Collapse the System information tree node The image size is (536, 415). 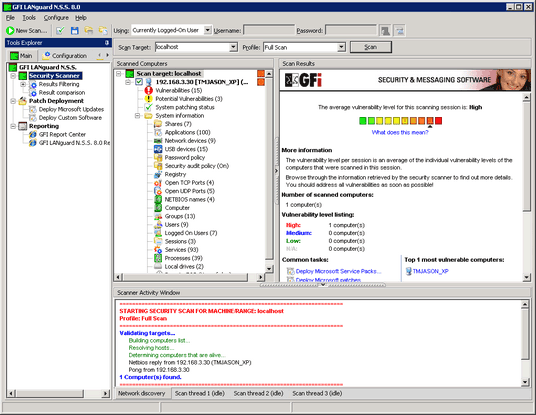click(x=137, y=116)
